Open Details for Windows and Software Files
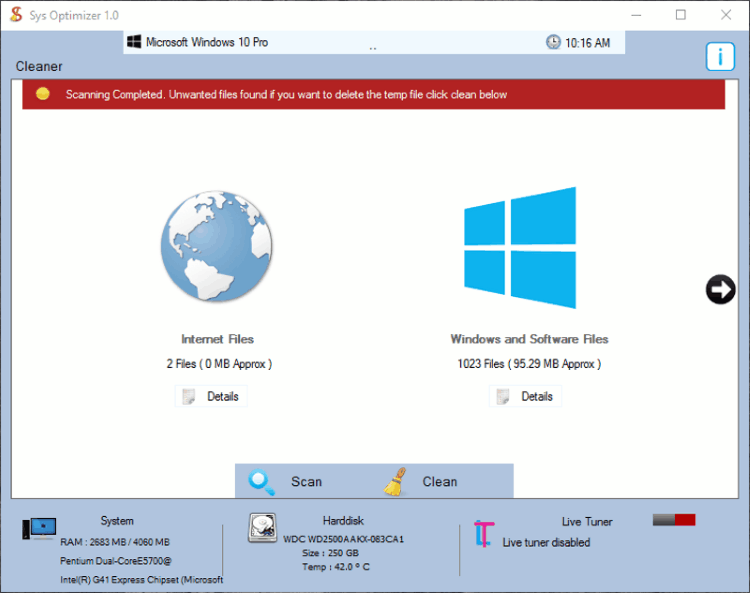Viewport: 750px width, 593px height. tap(525, 396)
